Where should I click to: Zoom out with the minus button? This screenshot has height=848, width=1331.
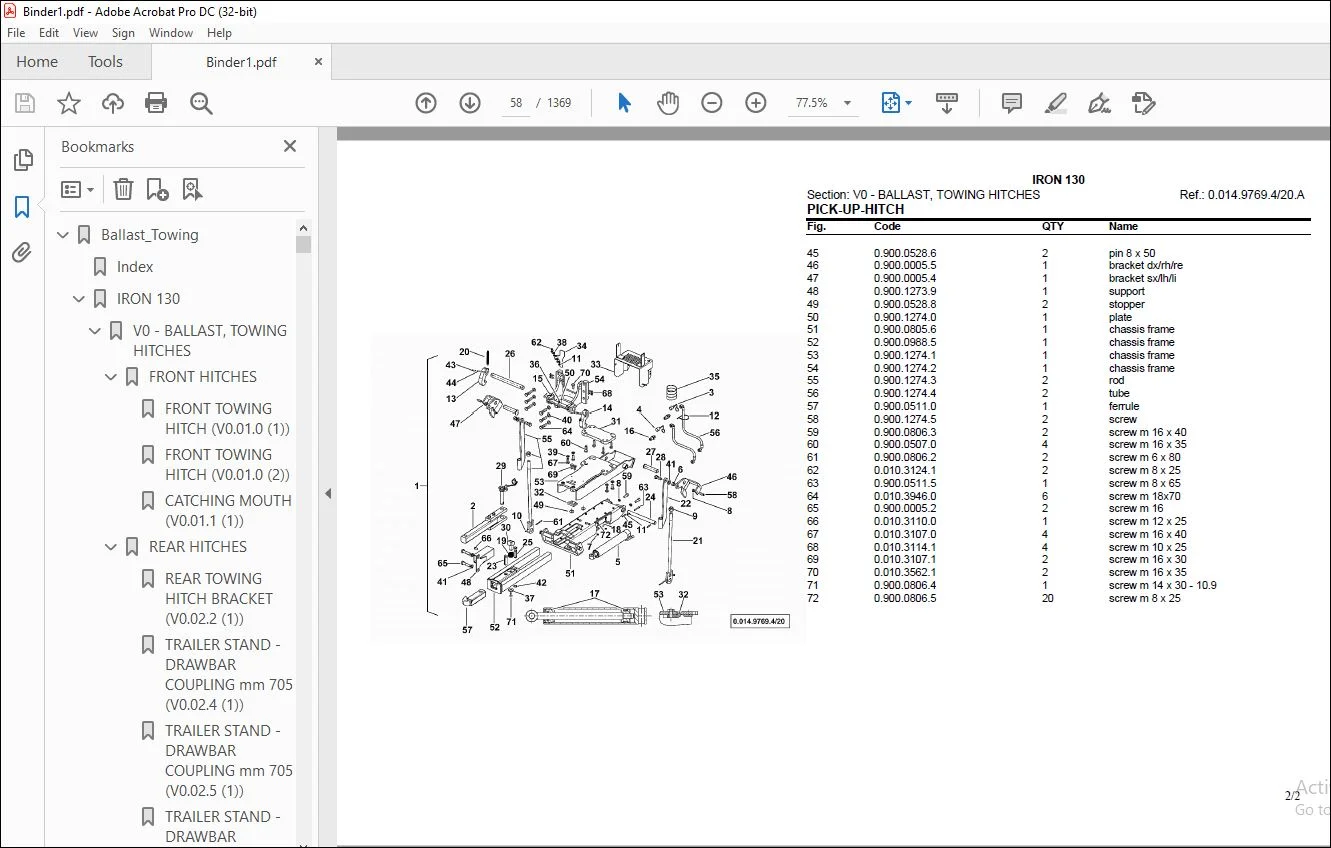coord(712,103)
